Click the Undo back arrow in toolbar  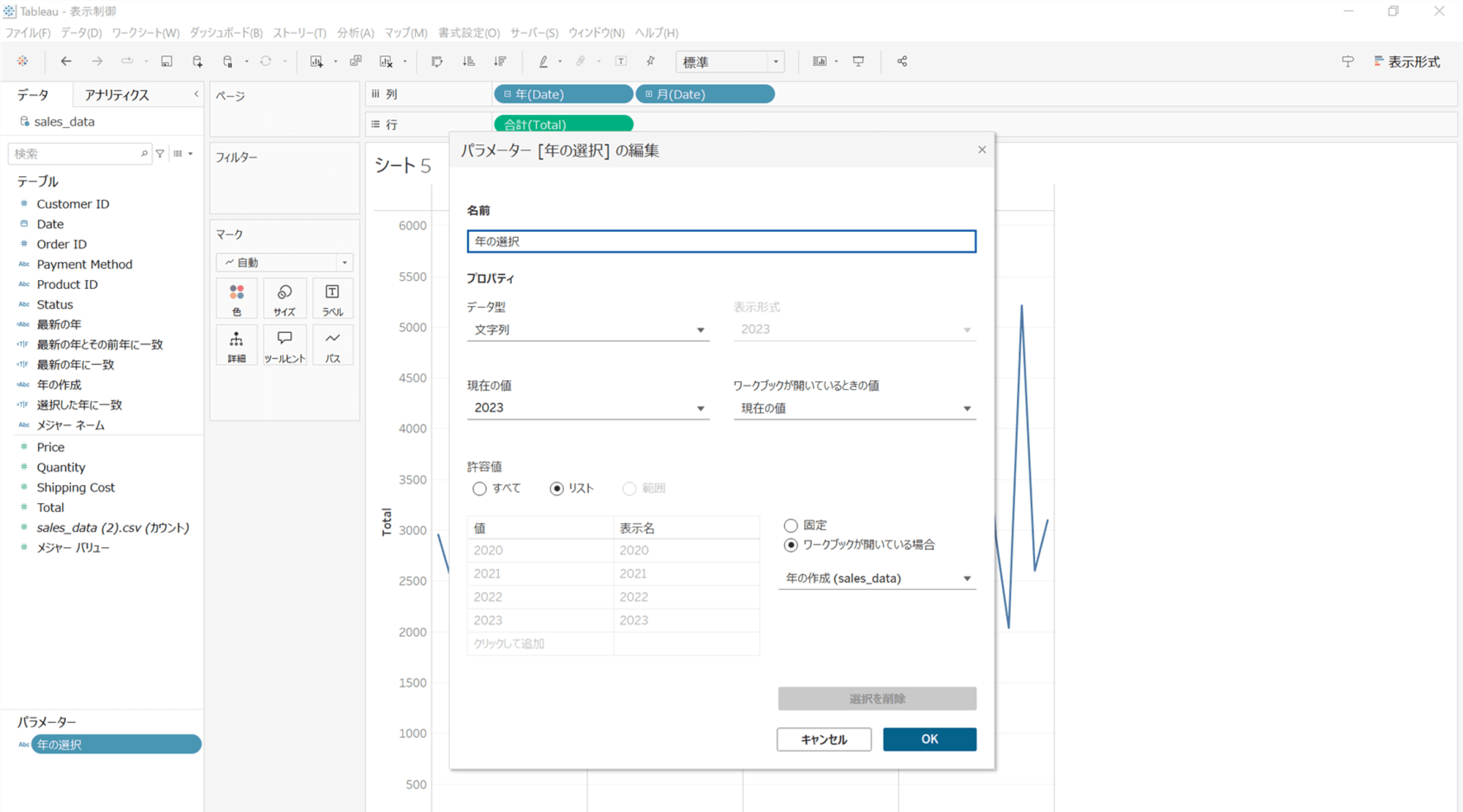tap(66, 61)
